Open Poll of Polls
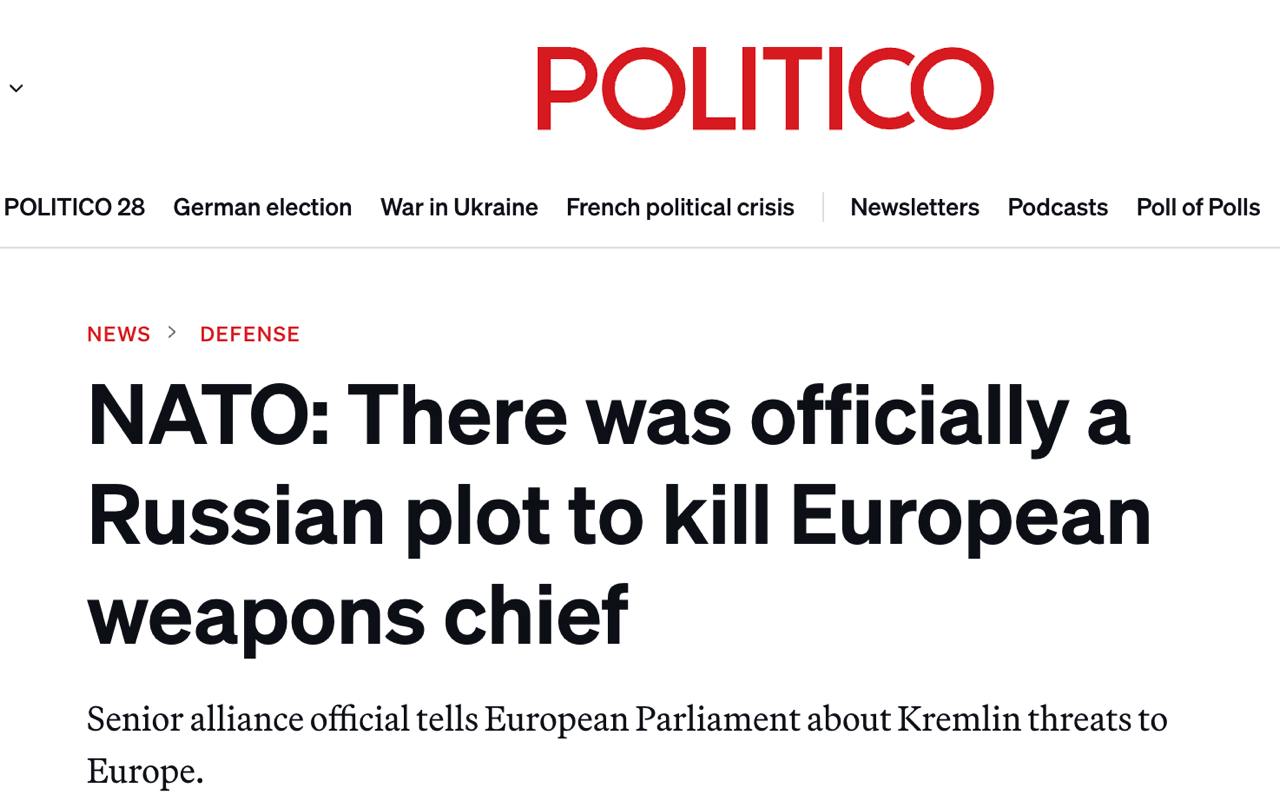1280x808 pixels. 1198,207
